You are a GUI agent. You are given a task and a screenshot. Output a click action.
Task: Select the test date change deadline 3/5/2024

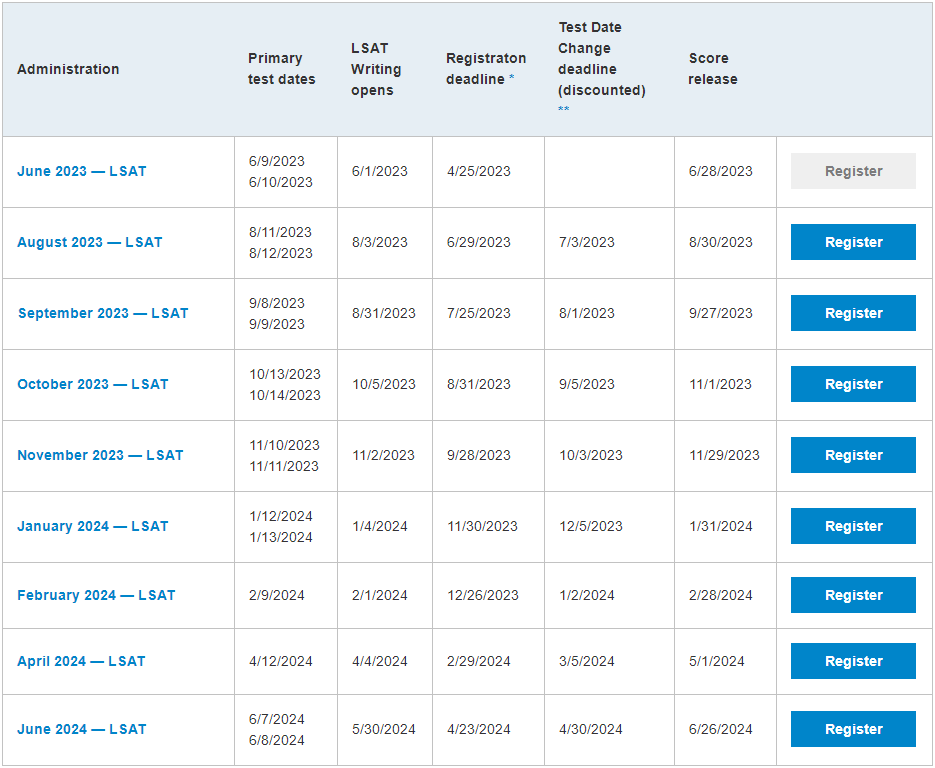[587, 661]
